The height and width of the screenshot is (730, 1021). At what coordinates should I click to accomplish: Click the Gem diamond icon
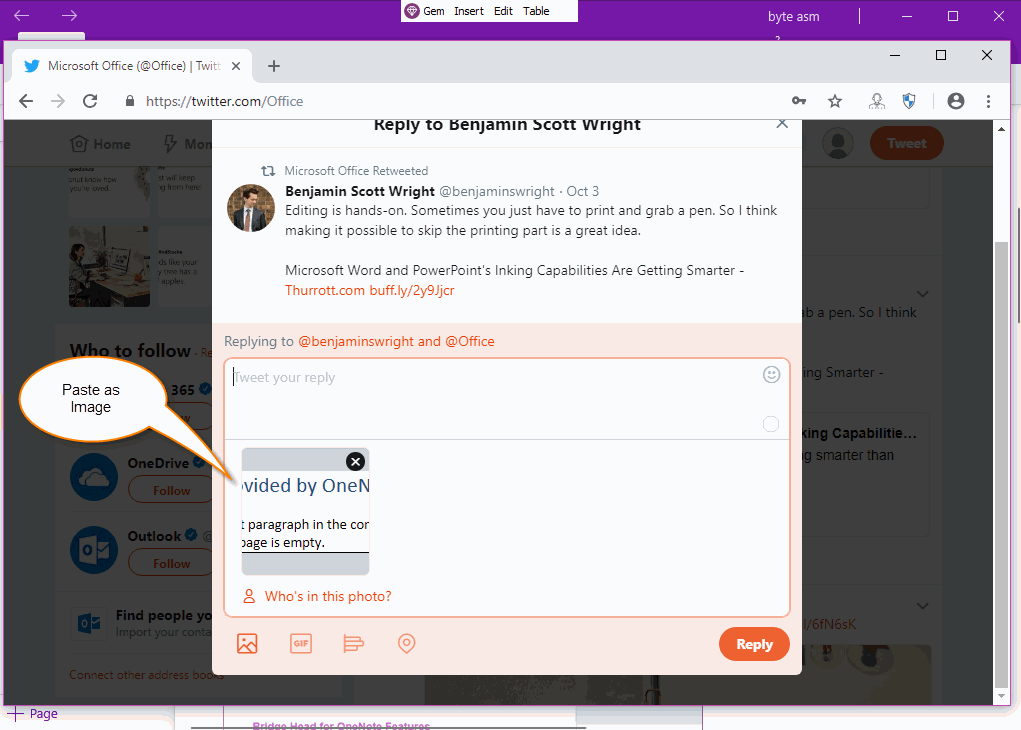[x=412, y=11]
